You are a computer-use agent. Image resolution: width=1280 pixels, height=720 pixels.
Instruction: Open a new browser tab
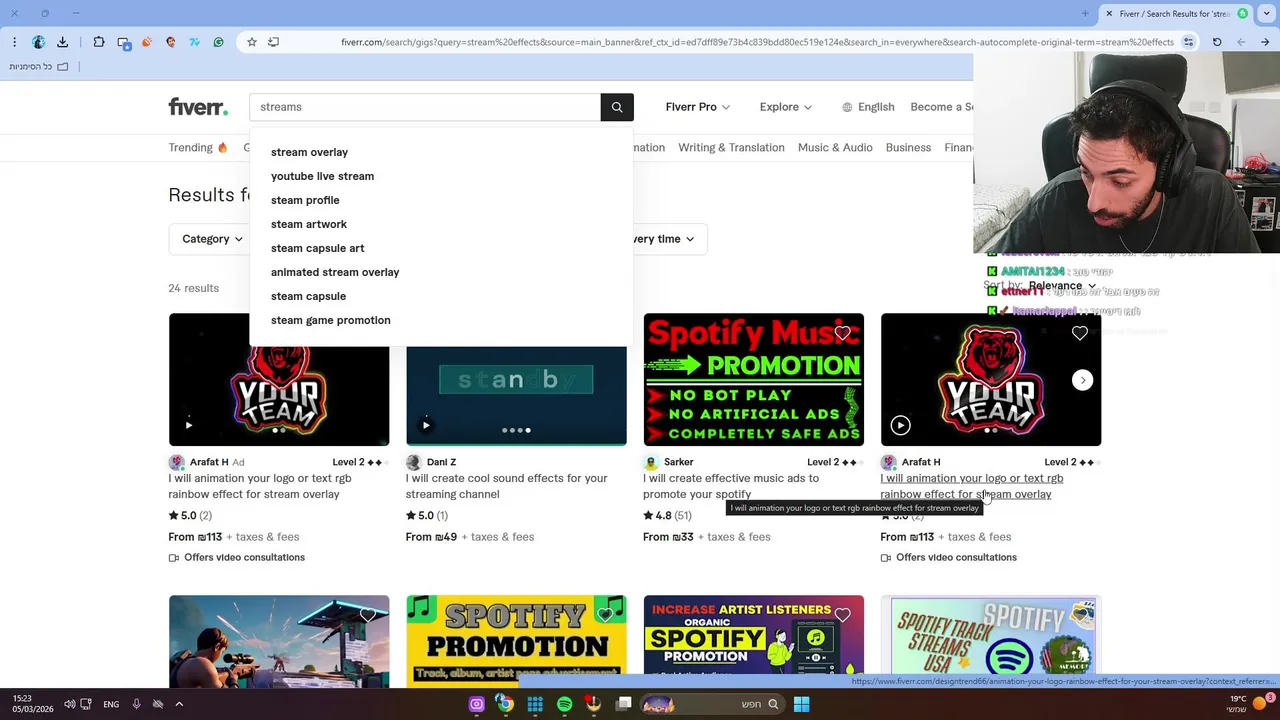(1085, 13)
